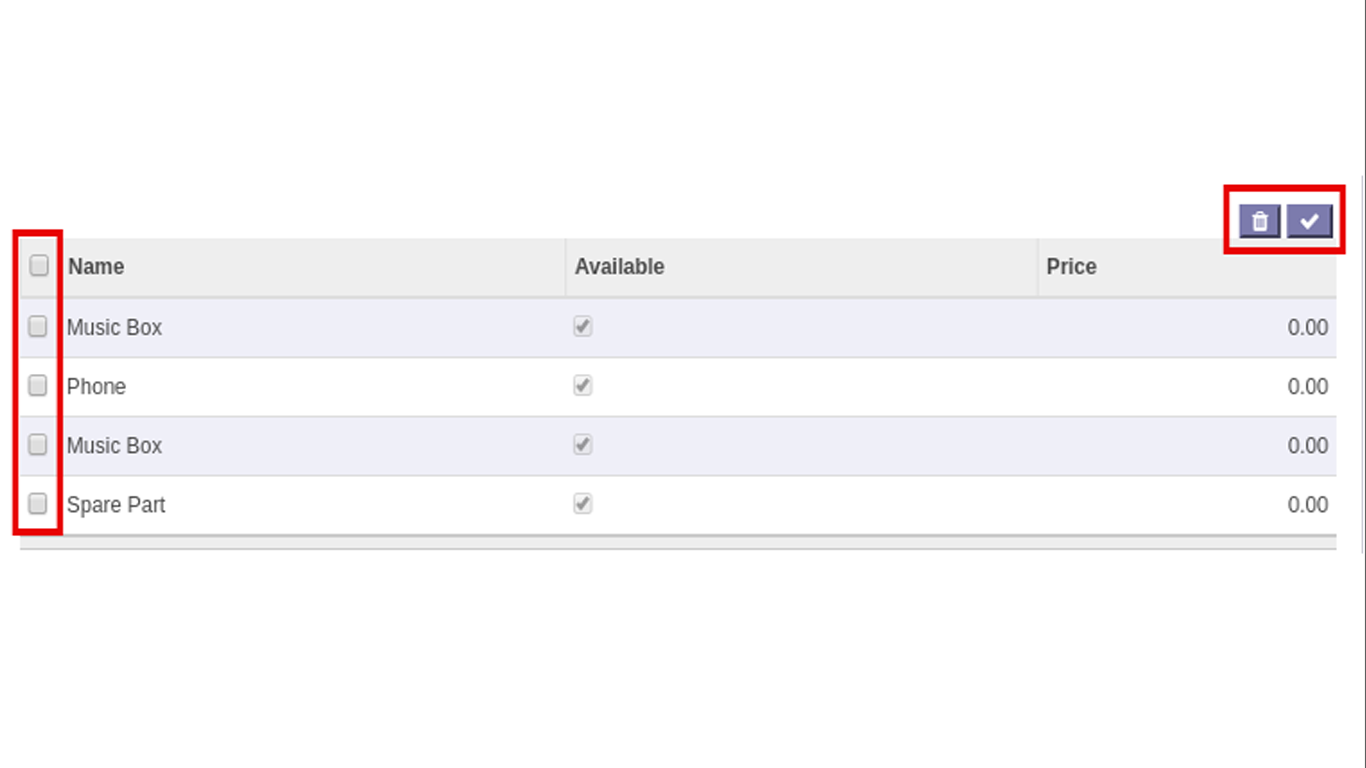Viewport: 1366px width, 768px height.
Task: Sort by the Name column header
Action: (96, 267)
